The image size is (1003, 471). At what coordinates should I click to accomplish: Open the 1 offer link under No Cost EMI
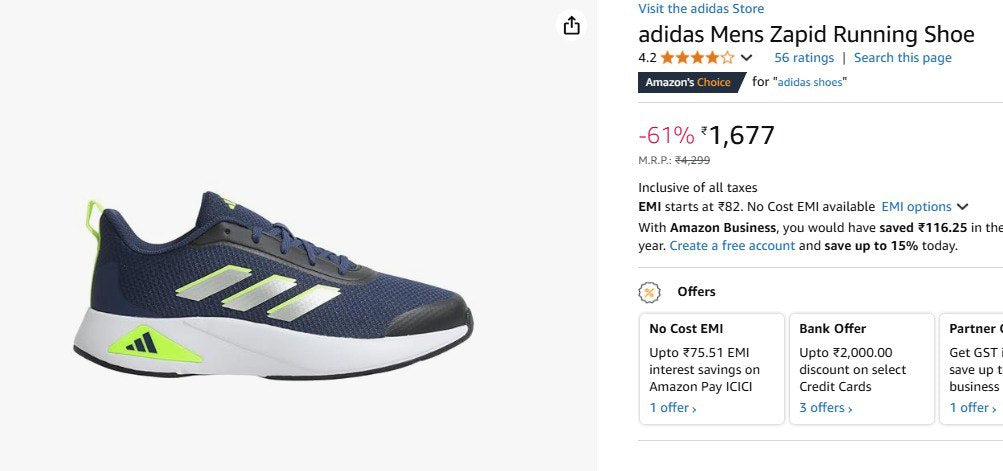(672, 407)
